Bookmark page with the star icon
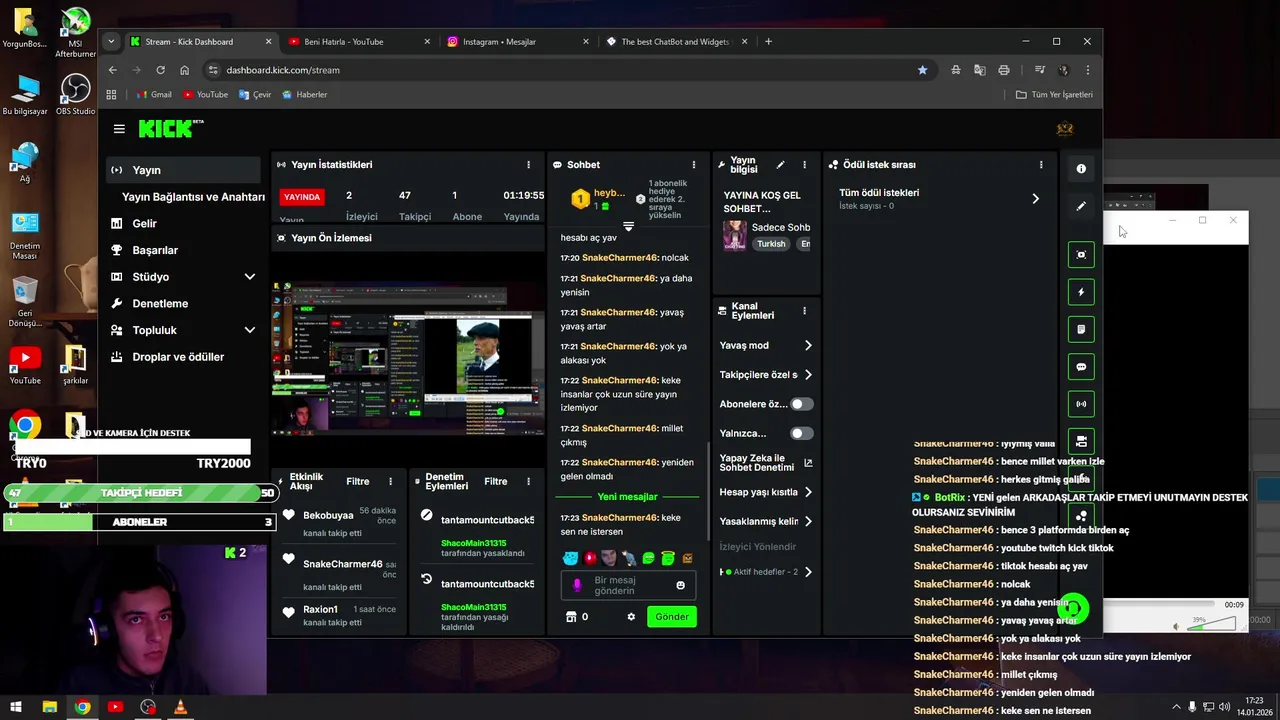 tap(922, 70)
